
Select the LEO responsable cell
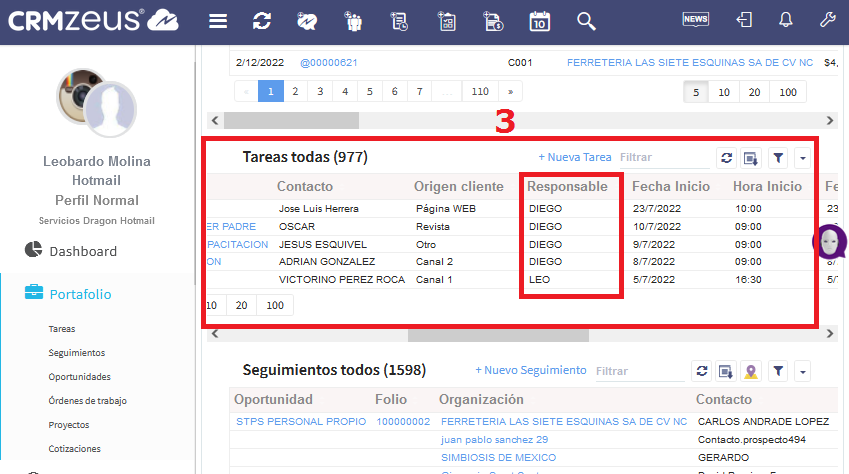[539, 280]
